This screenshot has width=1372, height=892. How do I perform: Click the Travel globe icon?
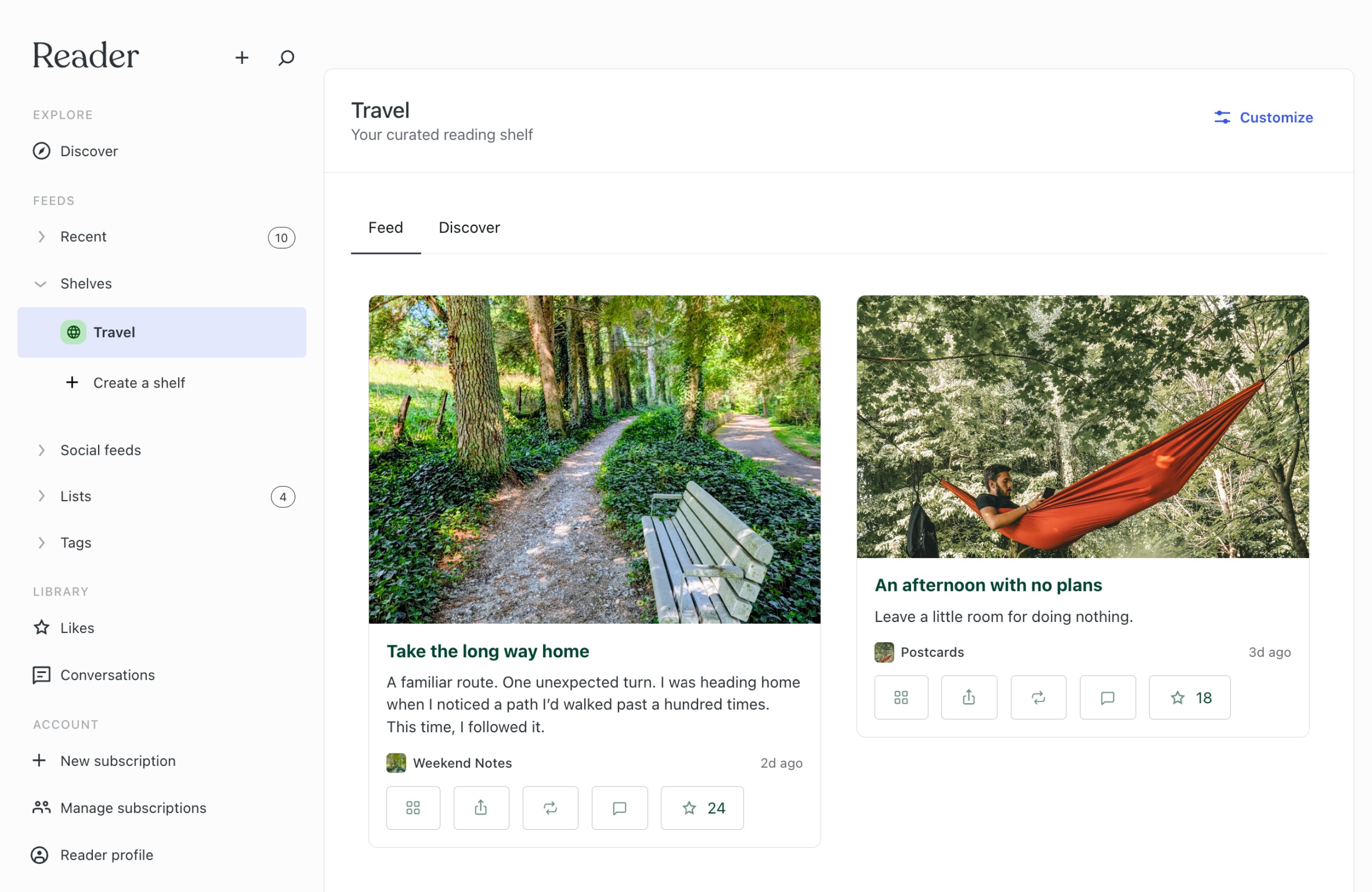[x=73, y=332]
